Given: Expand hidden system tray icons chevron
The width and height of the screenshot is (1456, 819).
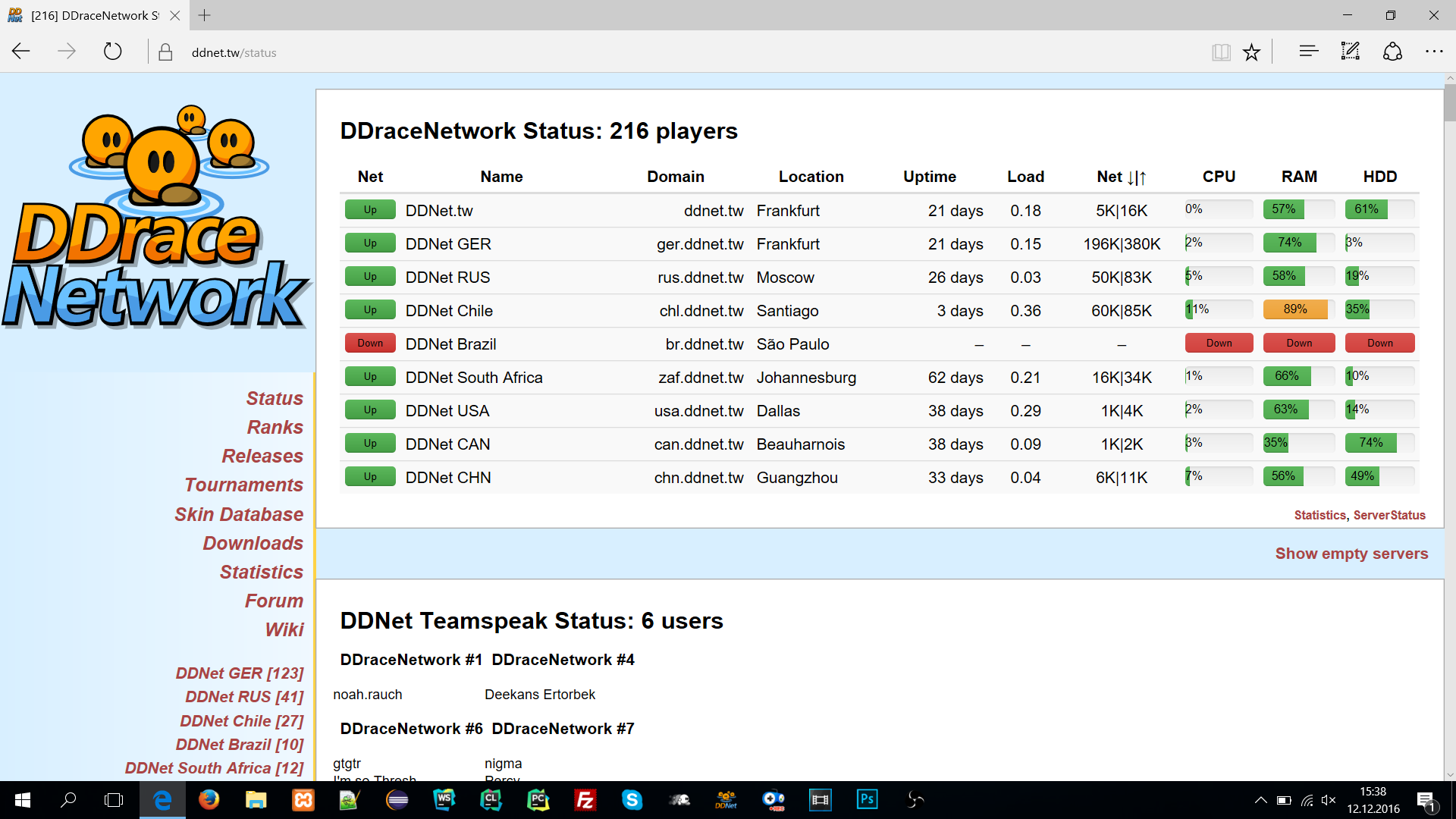Looking at the screenshot, I should (1260, 800).
